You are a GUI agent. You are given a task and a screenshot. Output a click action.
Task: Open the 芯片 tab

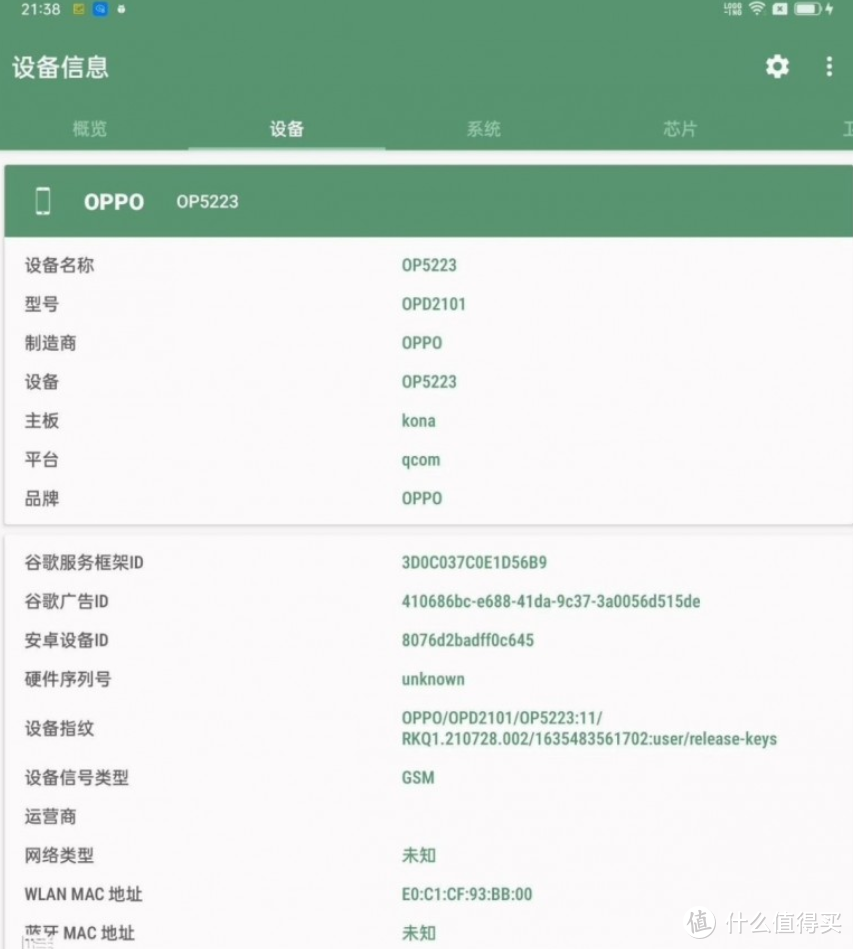tap(678, 128)
